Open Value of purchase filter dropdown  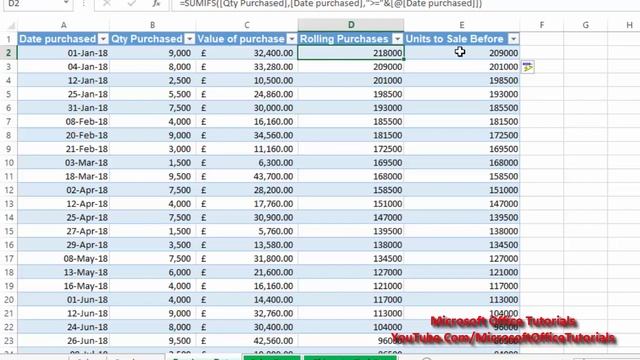click(x=291, y=39)
